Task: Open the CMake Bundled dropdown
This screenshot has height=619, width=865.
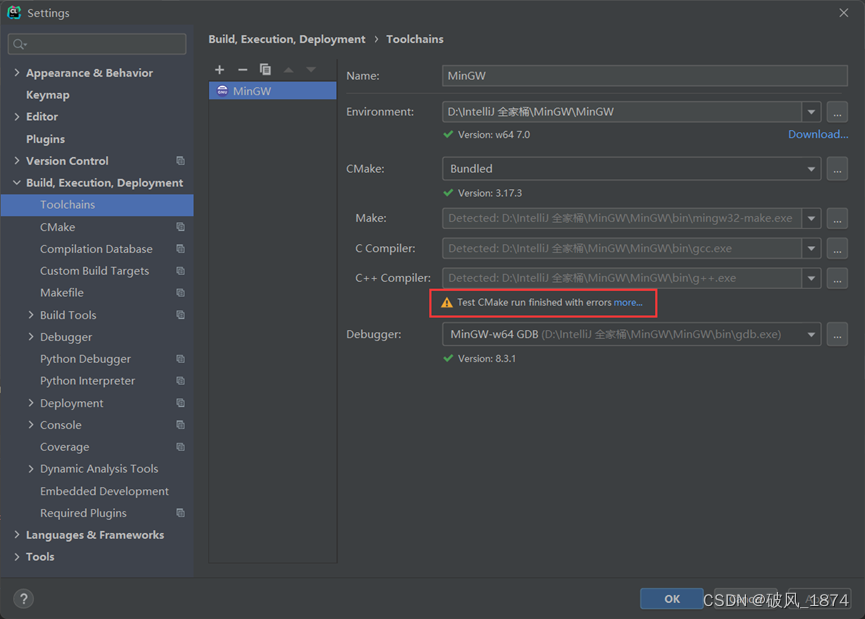Action: click(811, 169)
